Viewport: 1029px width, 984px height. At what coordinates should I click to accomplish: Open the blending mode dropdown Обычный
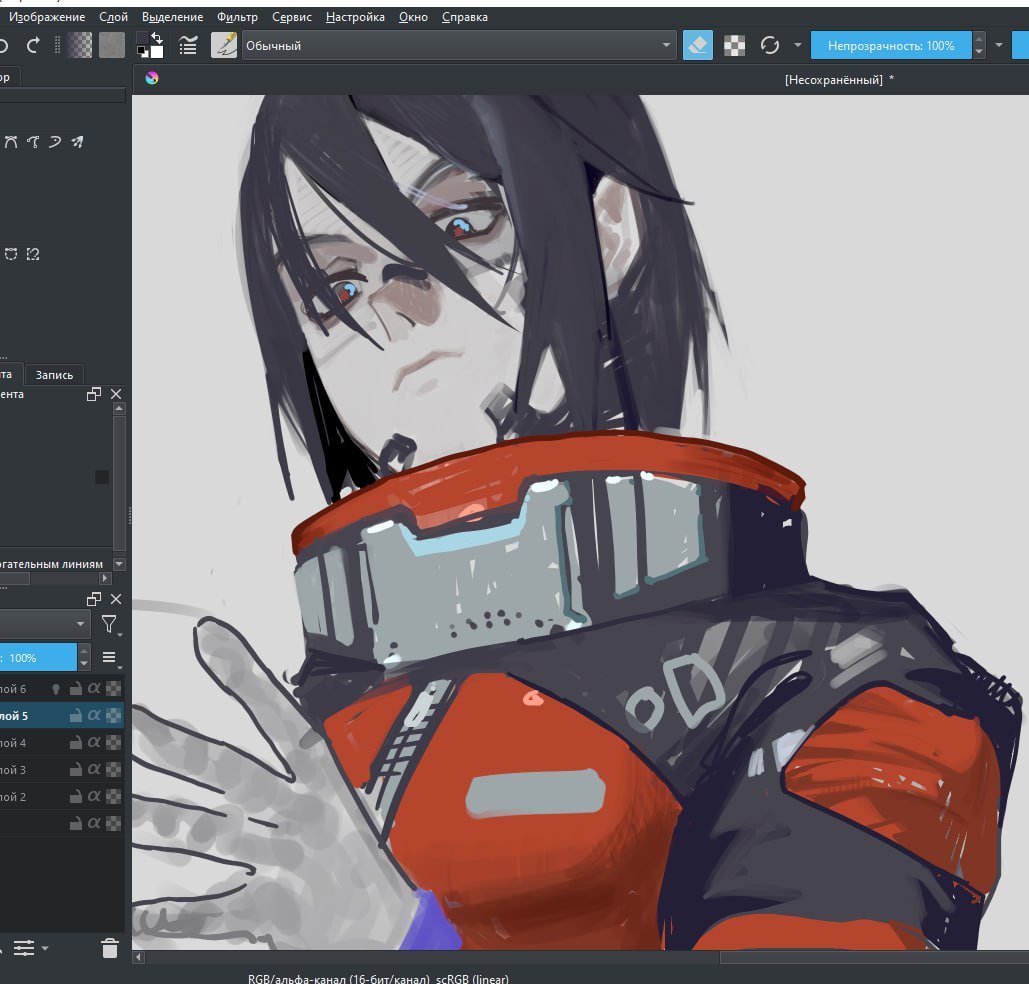point(459,45)
